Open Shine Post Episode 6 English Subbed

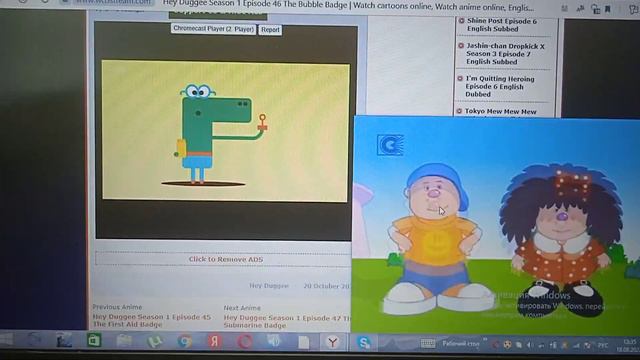[x=502, y=25]
